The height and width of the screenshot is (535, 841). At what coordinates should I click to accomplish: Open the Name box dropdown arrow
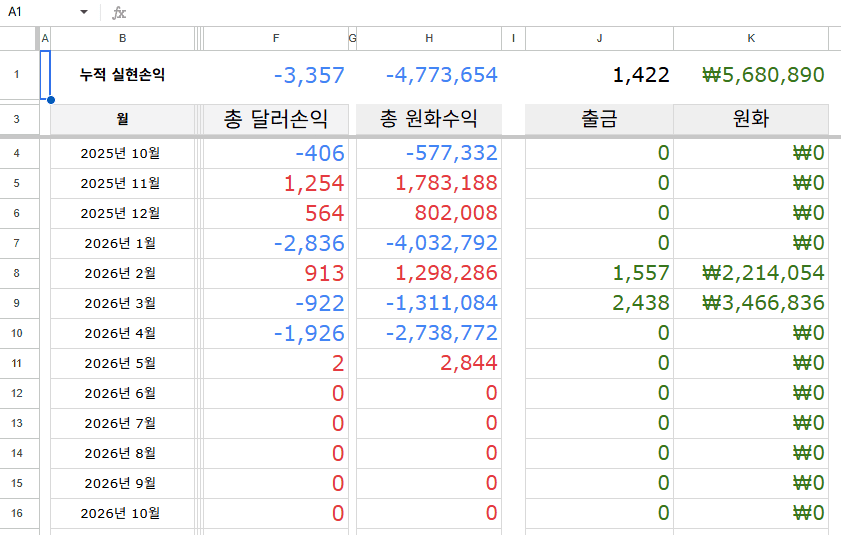pos(84,12)
